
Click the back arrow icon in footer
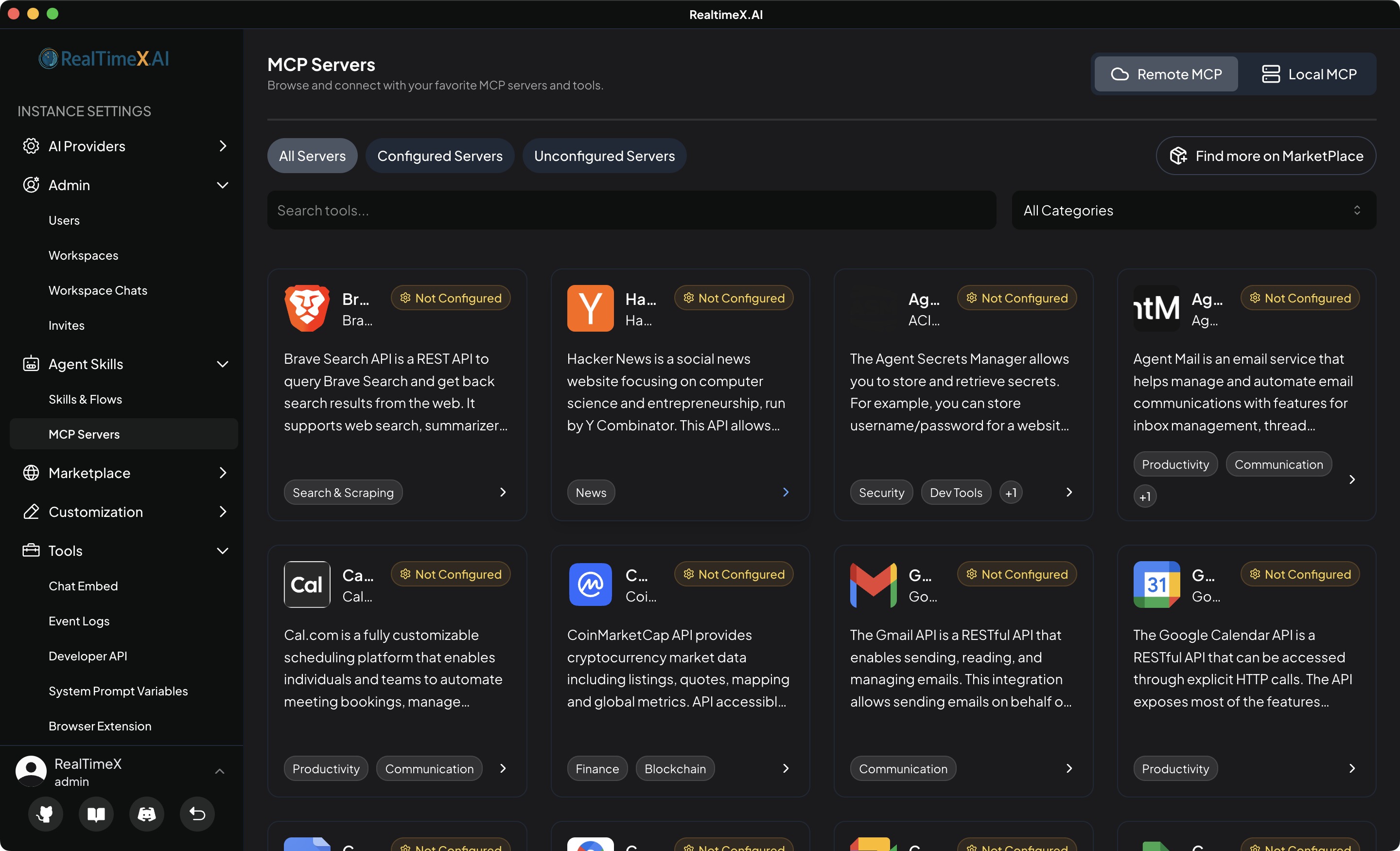coord(197,814)
